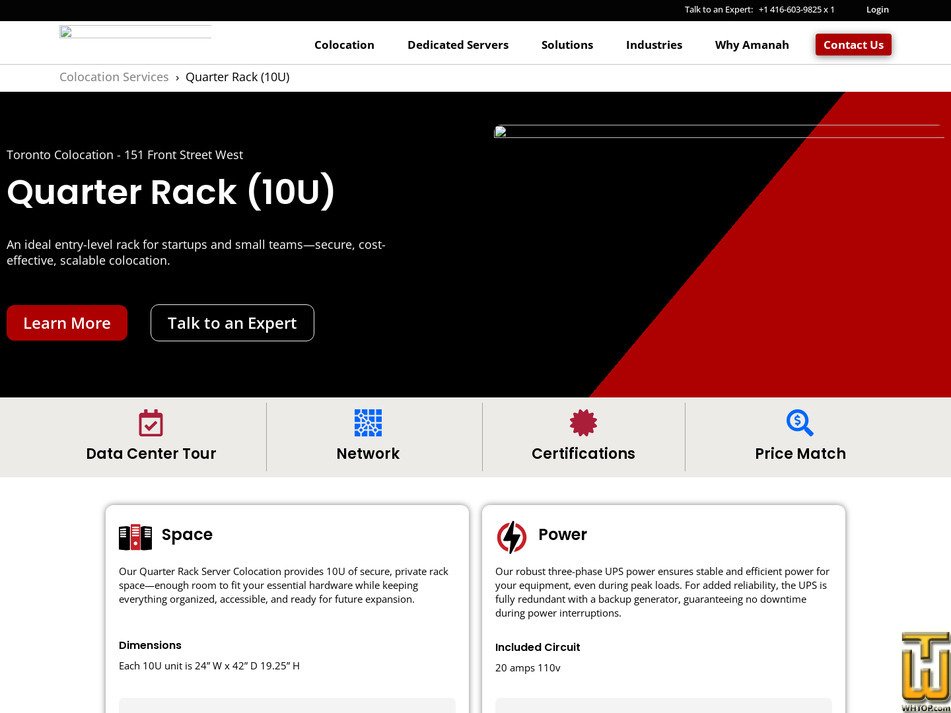Click the Space server racks icon
951x713 pixels.
coord(135,537)
